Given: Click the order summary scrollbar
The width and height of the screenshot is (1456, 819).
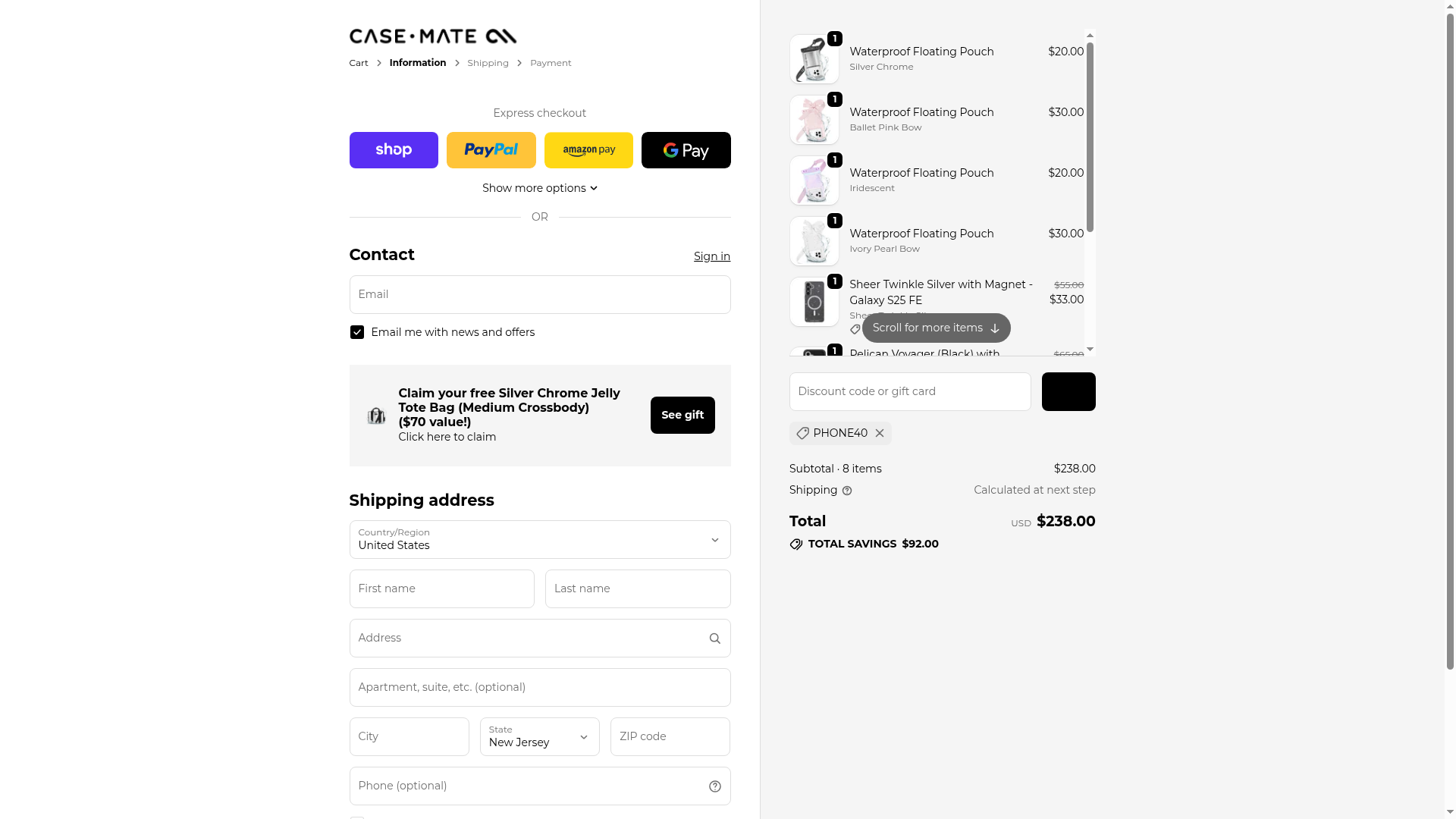Looking at the screenshot, I should pos(1090,136).
